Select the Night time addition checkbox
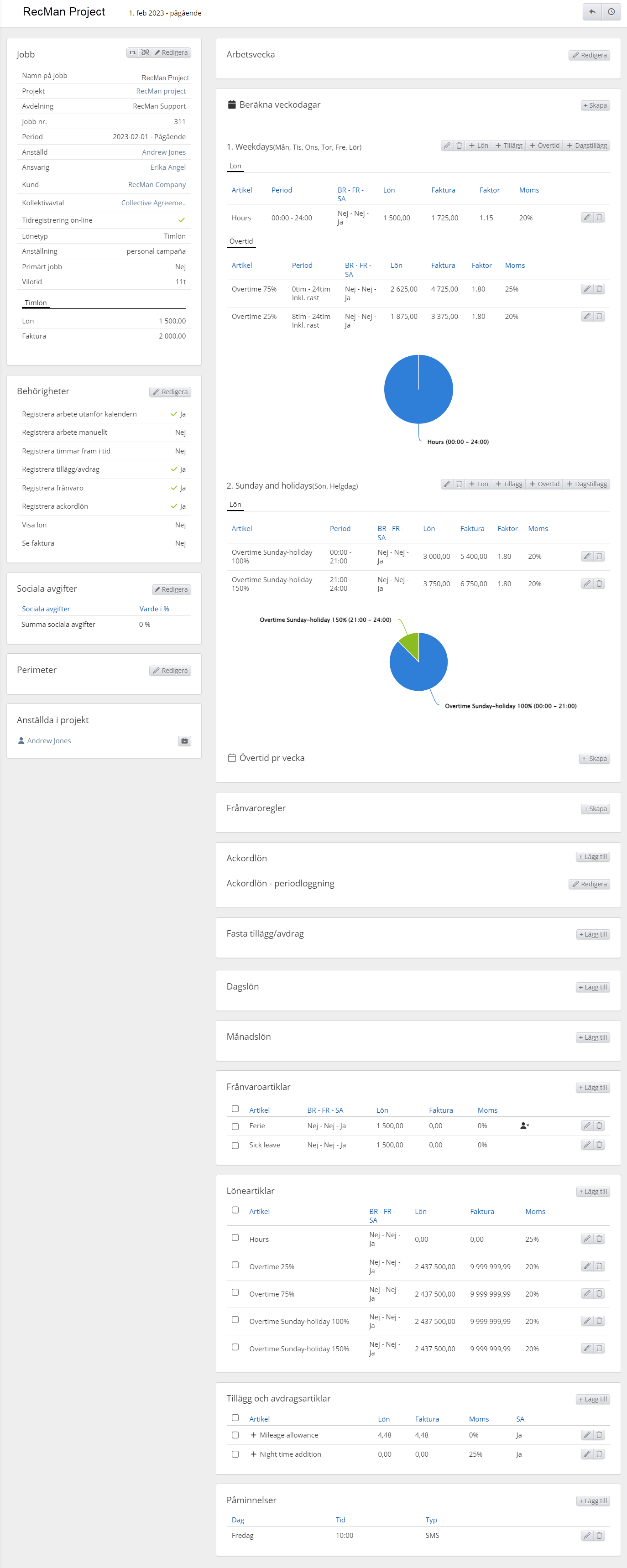627x1568 pixels. pos(235,1453)
